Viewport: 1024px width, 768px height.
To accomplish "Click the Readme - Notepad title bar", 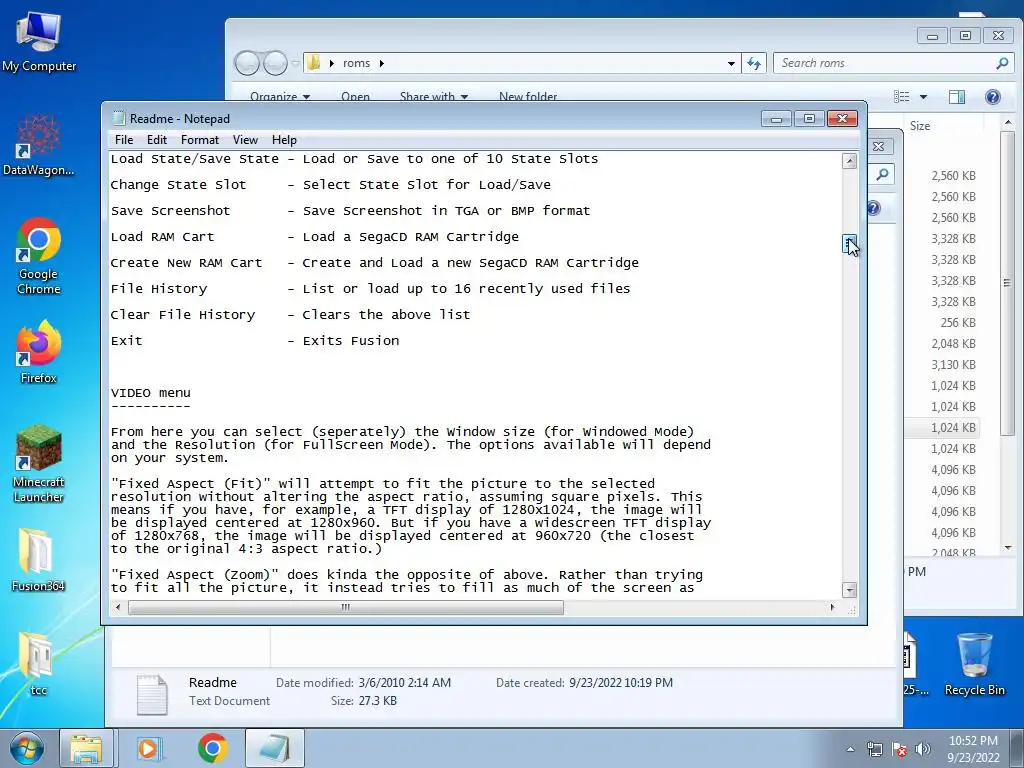I will click(x=431, y=118).
